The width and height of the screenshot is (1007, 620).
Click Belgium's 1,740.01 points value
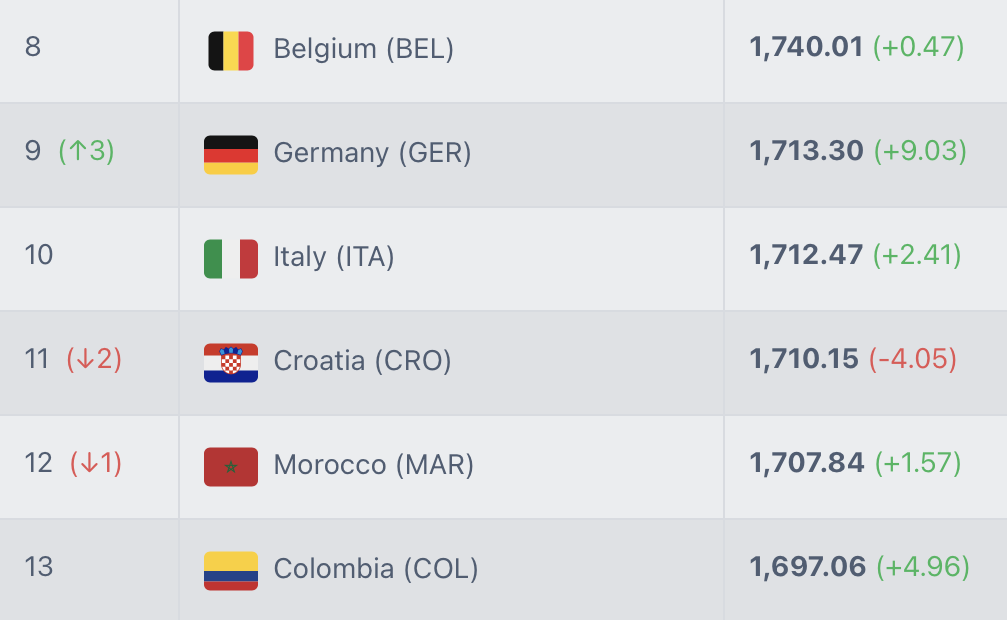click(805, 47)
